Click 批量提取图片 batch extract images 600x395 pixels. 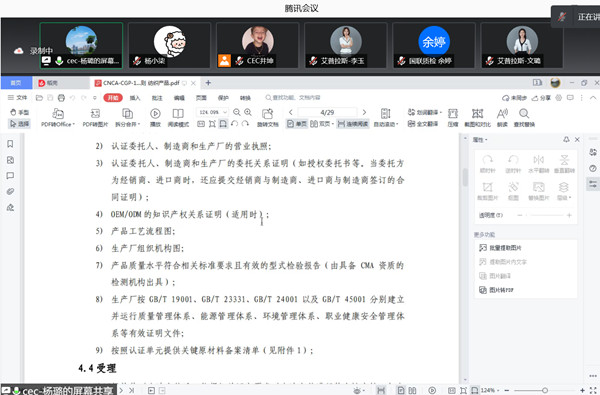click(x=501, y=248)
